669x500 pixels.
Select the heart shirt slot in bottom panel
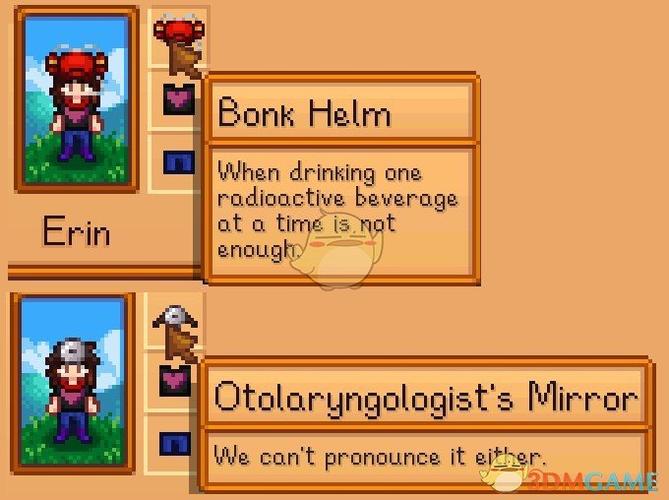click(175, 381)
